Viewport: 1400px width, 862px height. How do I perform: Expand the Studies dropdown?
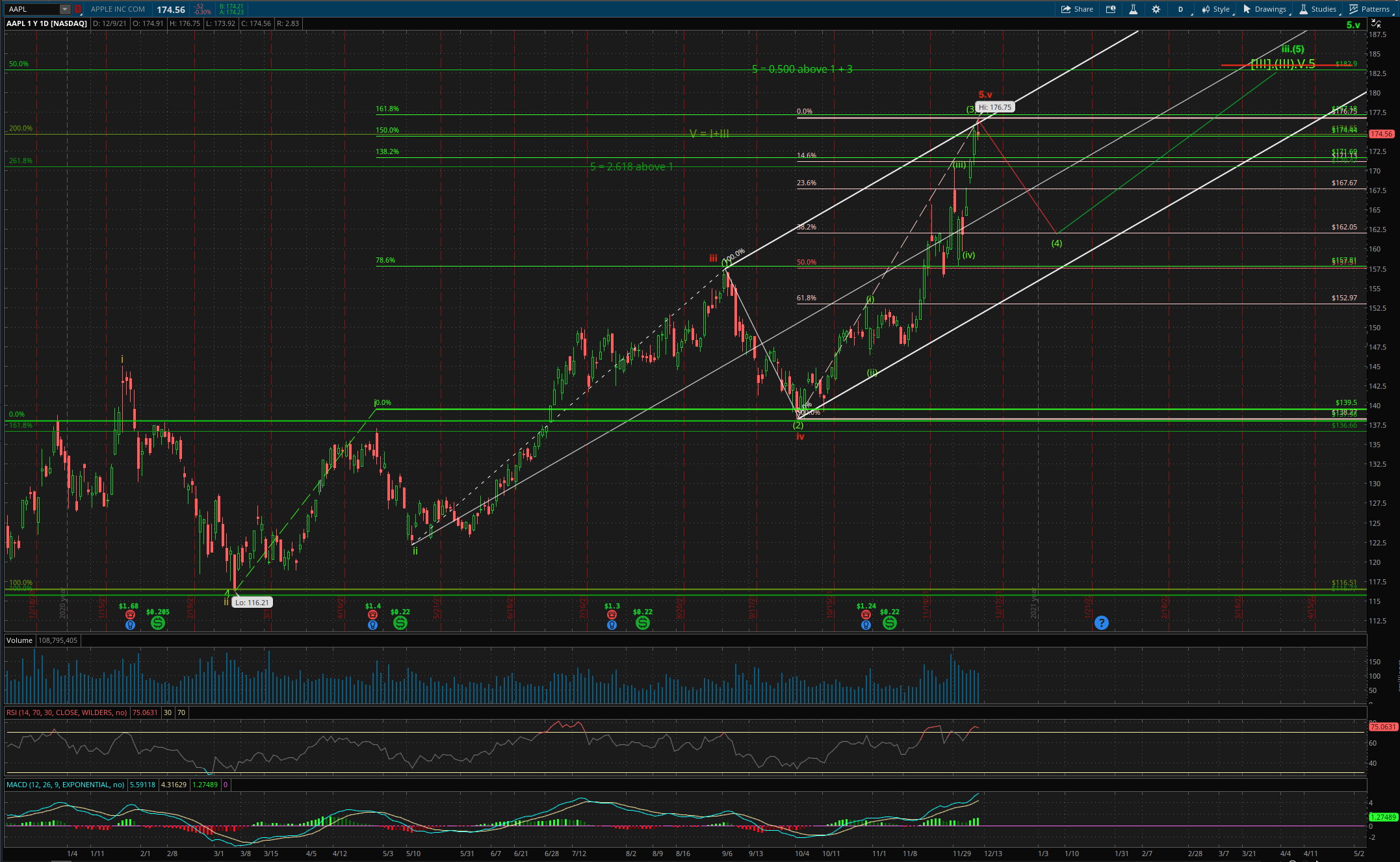[1318, 9]
